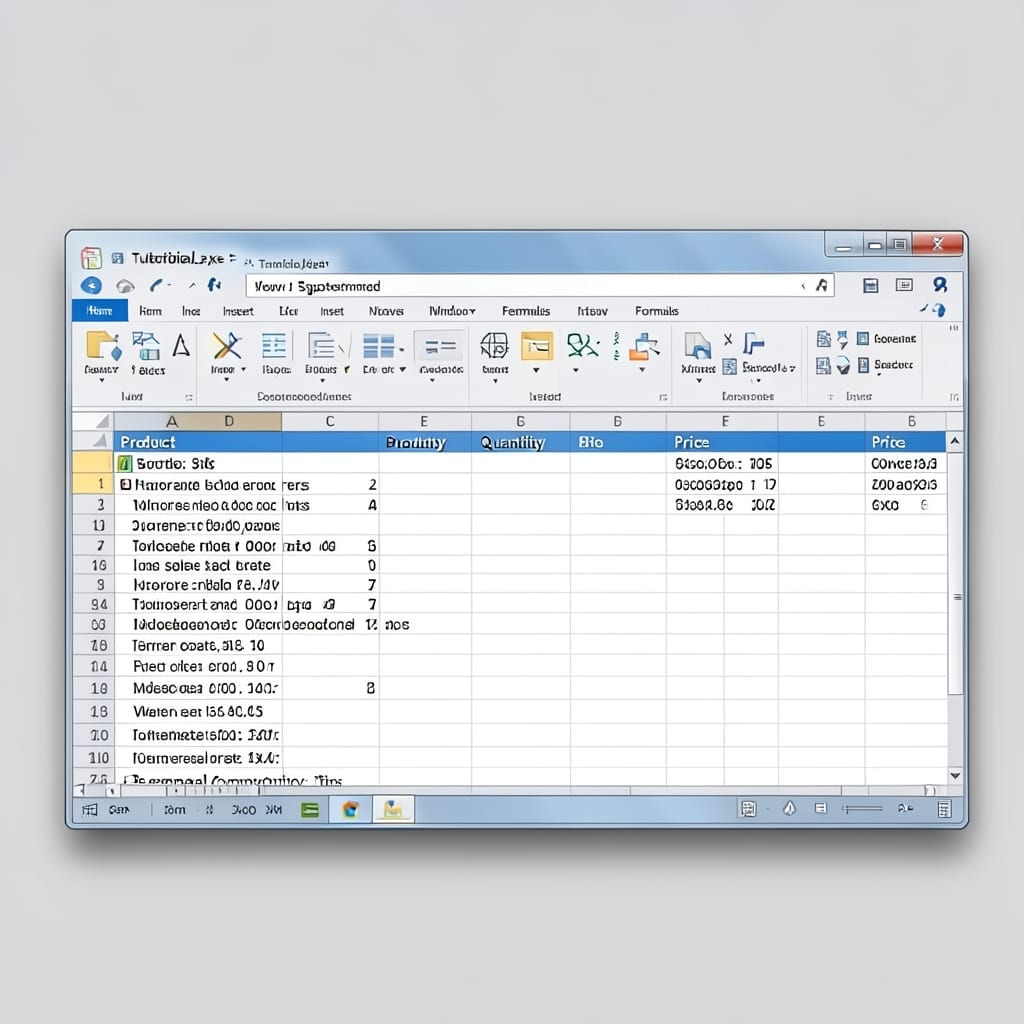Click the select-all corner of the grid

click(93, 421)
